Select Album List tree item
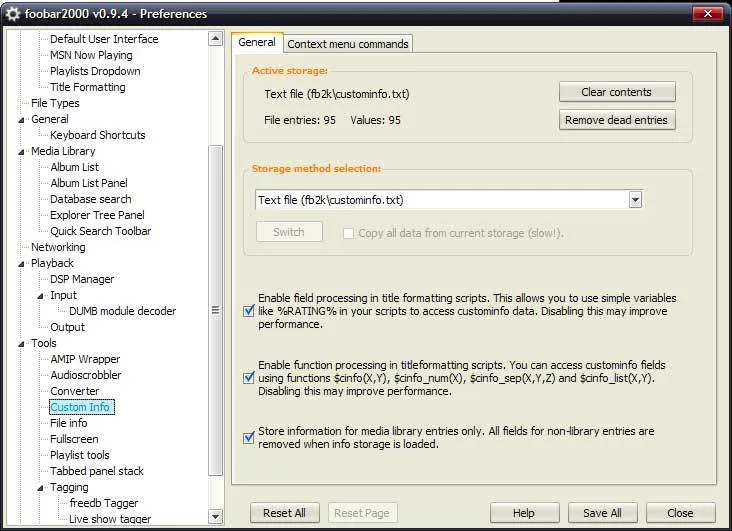Screen dimensions: 732x531 click(x=75, y=167)
